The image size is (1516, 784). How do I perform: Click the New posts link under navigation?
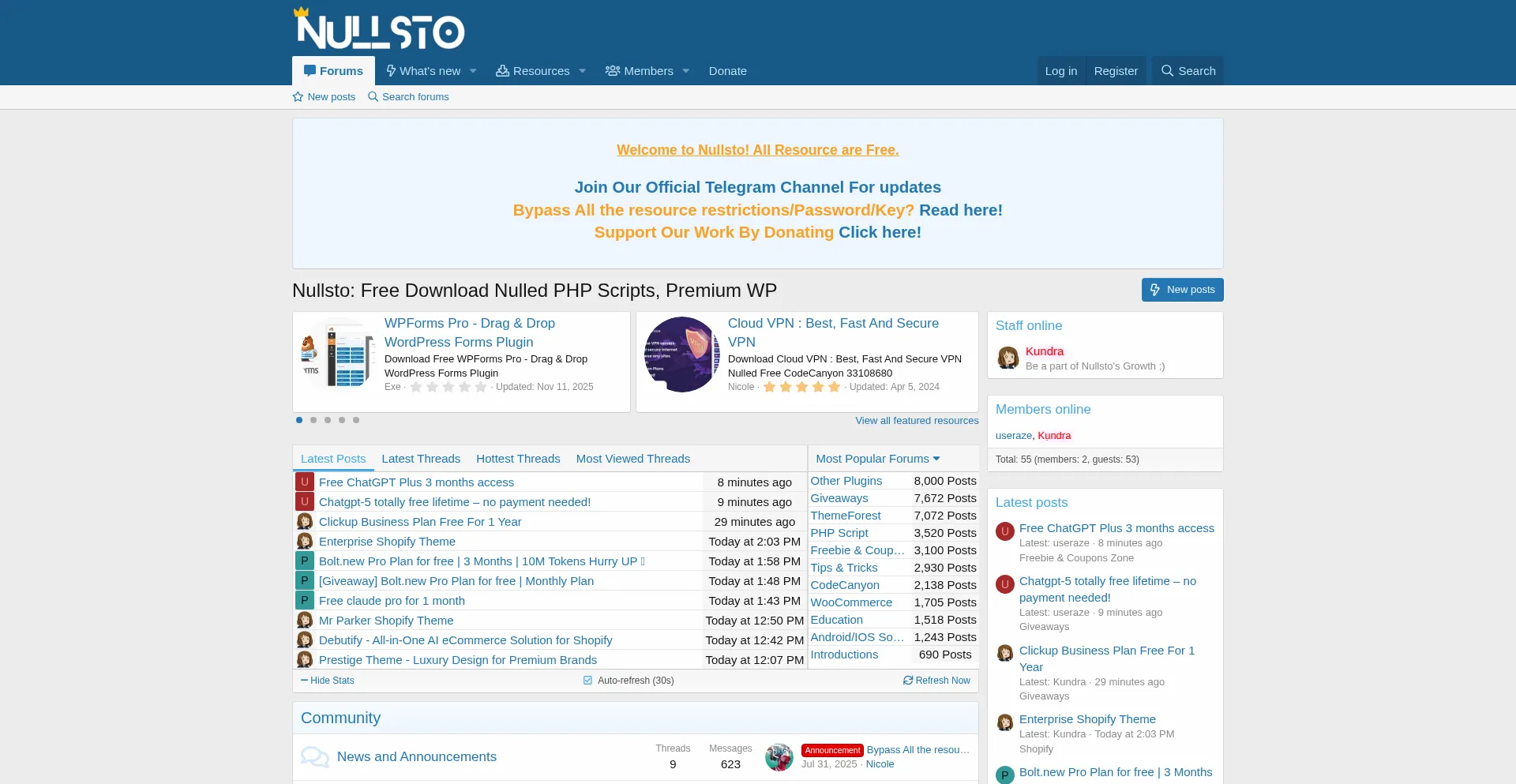[324, 97]
